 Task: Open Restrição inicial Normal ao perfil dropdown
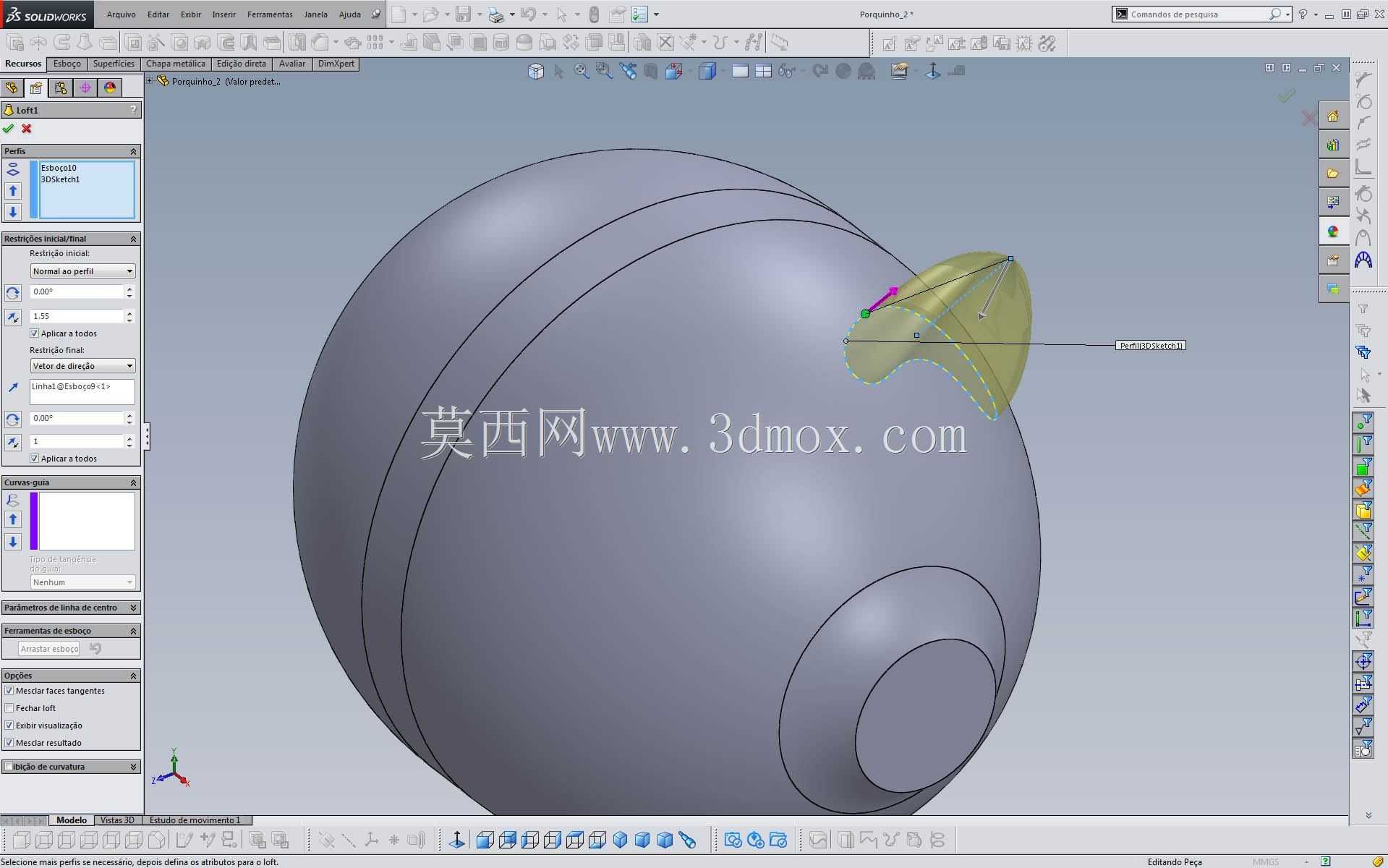tap(82, 271)
